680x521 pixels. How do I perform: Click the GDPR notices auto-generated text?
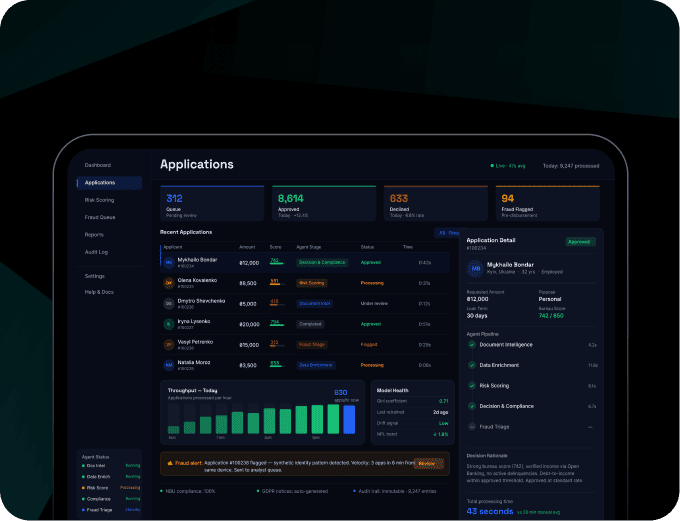pyautogui.click(x=295, y=492)
